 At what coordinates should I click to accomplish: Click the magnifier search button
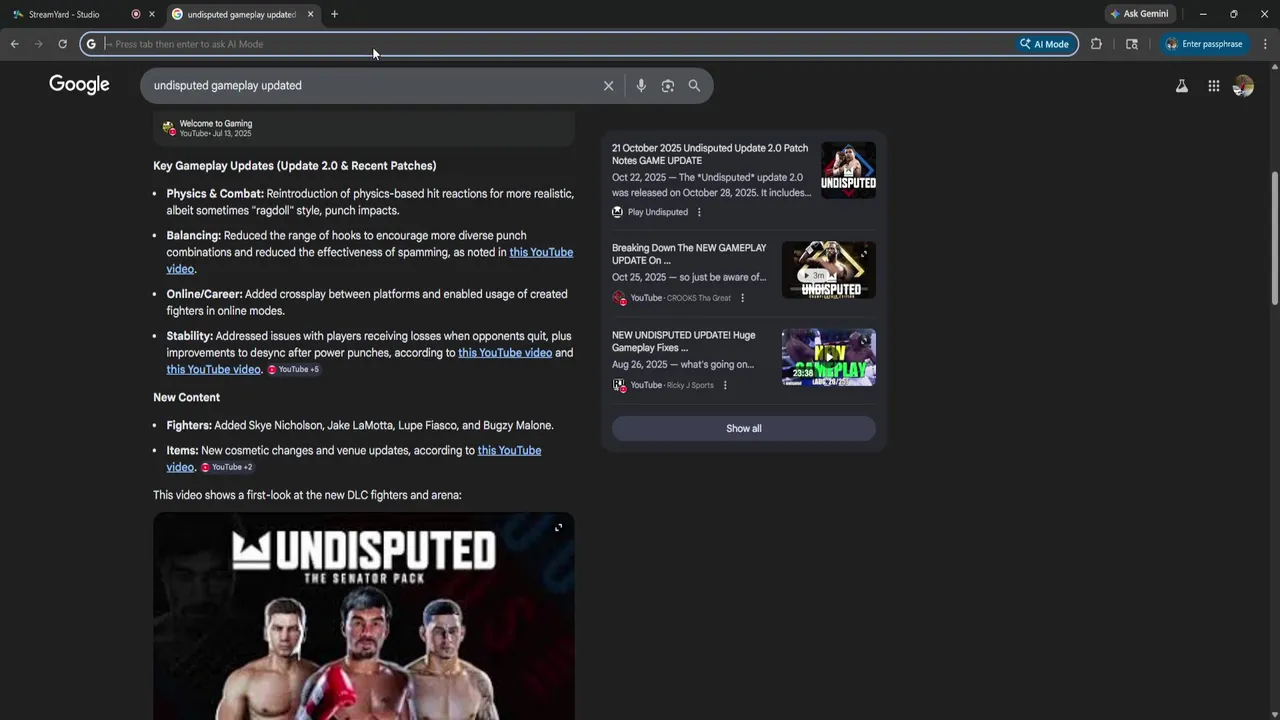pos(694,86)
